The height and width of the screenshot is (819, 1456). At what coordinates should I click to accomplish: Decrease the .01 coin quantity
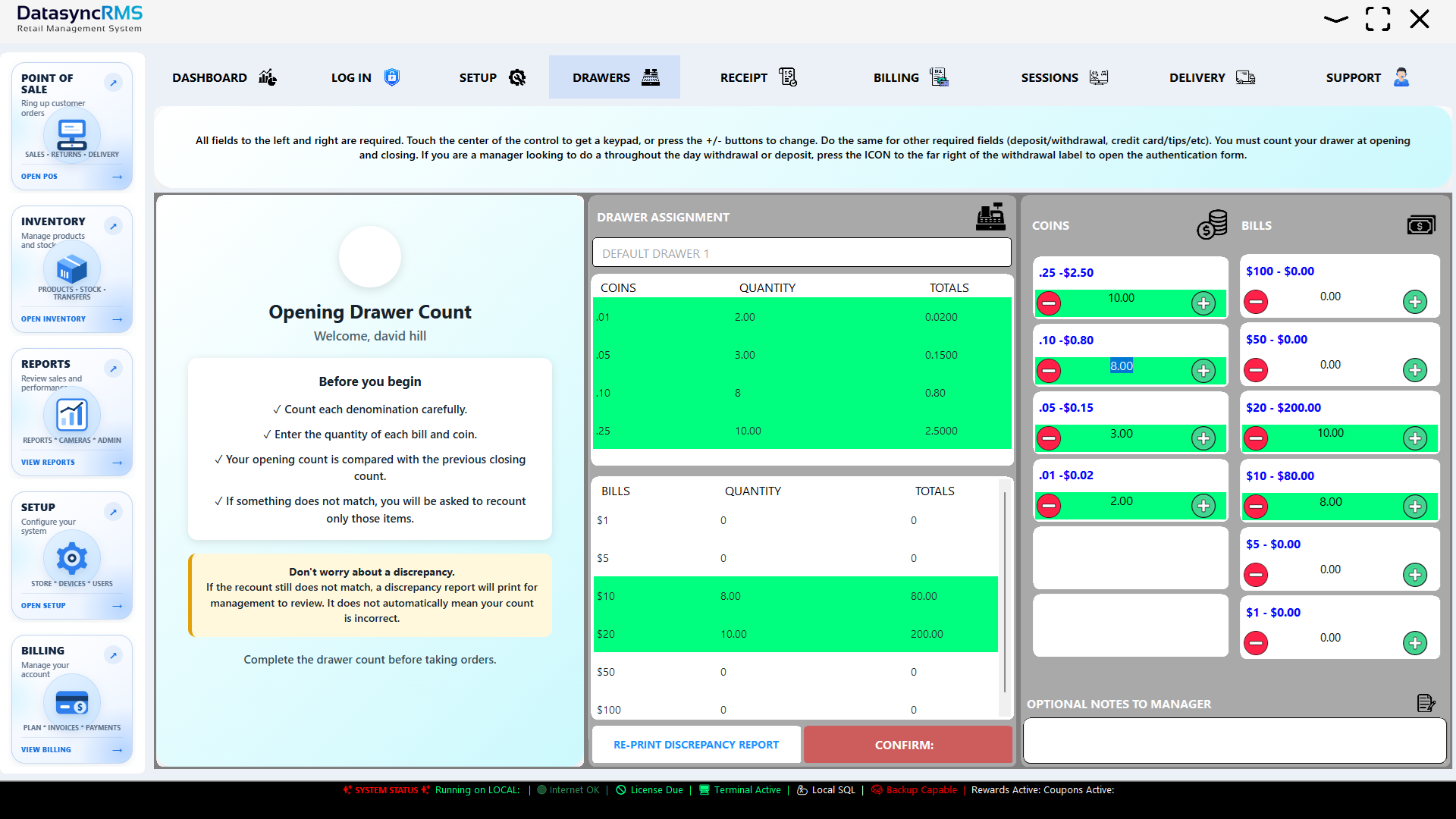[1049, 506]
